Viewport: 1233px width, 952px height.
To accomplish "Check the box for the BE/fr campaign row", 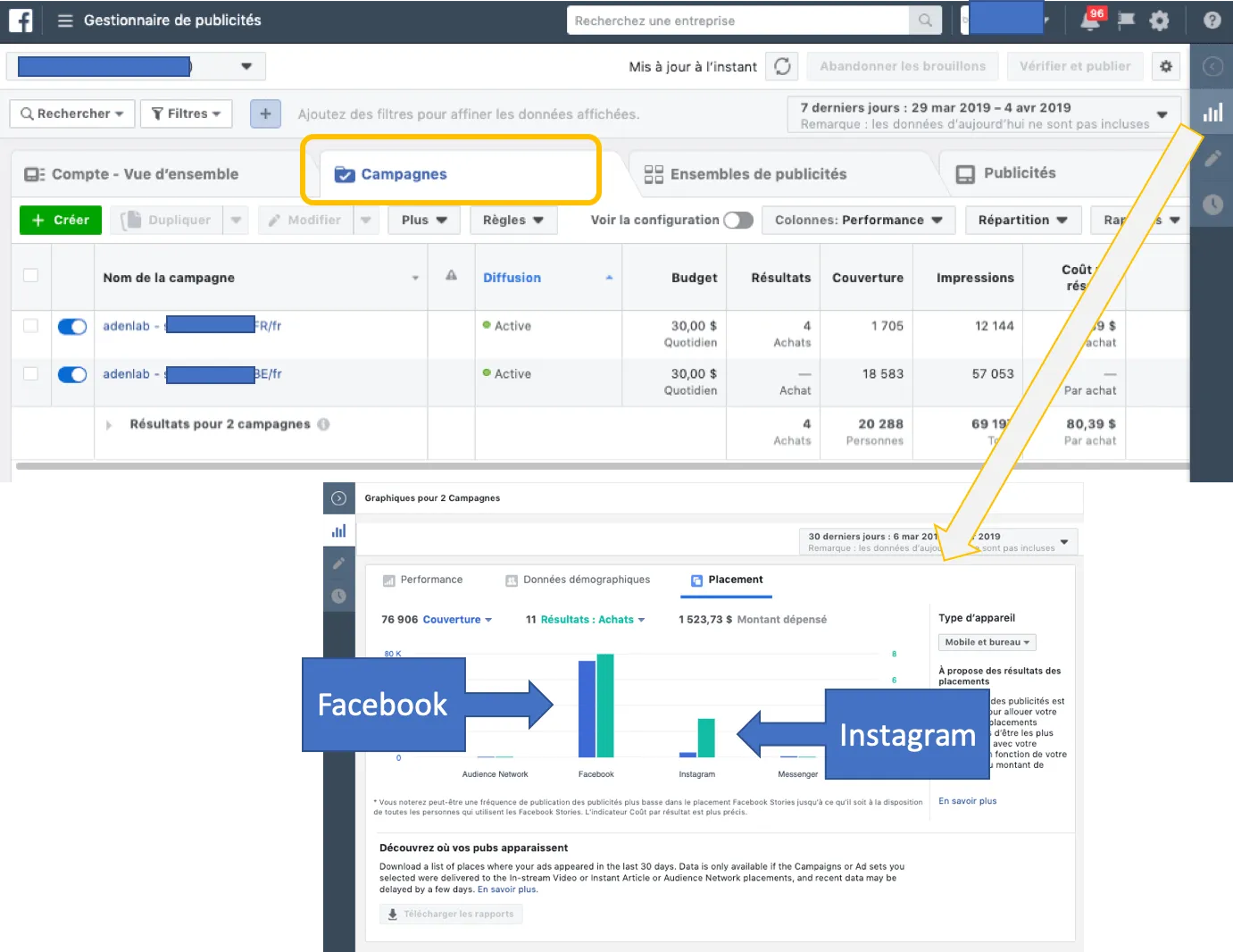I will 30,373.
